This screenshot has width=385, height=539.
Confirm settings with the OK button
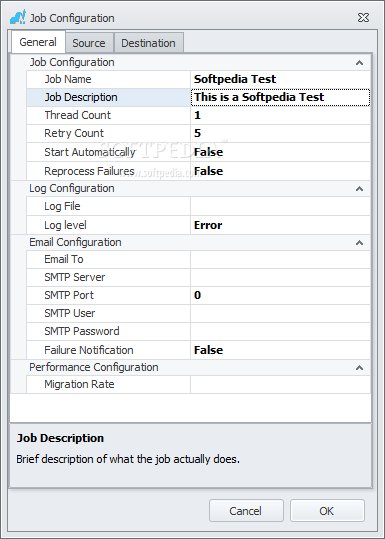point(327,511)
